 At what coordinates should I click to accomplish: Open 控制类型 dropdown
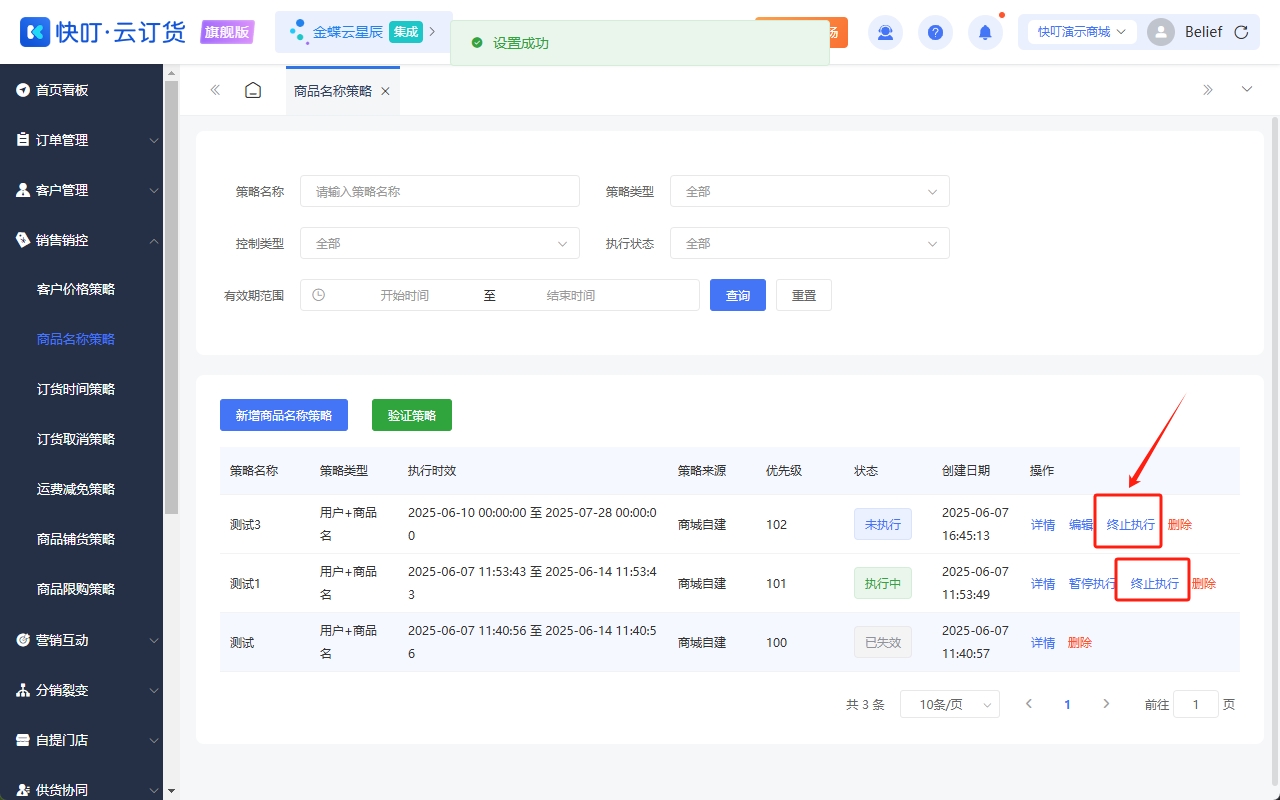[440, 243]
